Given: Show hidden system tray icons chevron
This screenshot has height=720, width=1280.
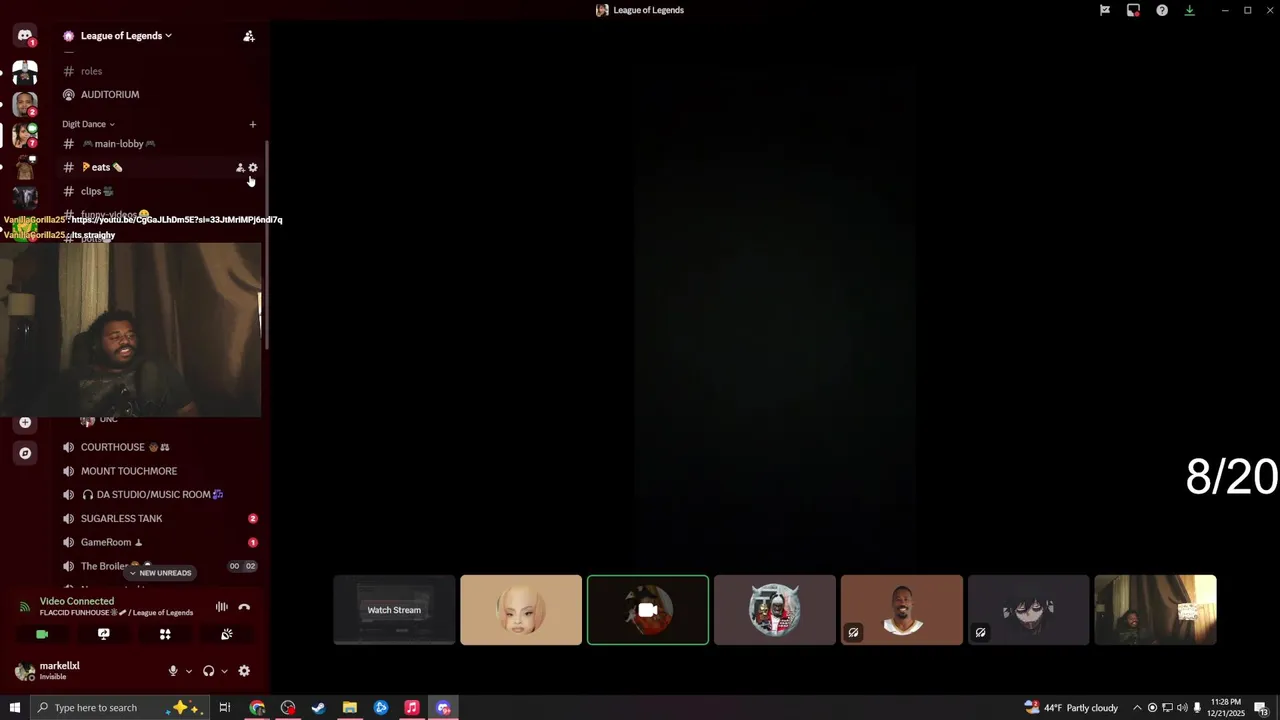Looking at the screenshot, I should coord(1137,708).
